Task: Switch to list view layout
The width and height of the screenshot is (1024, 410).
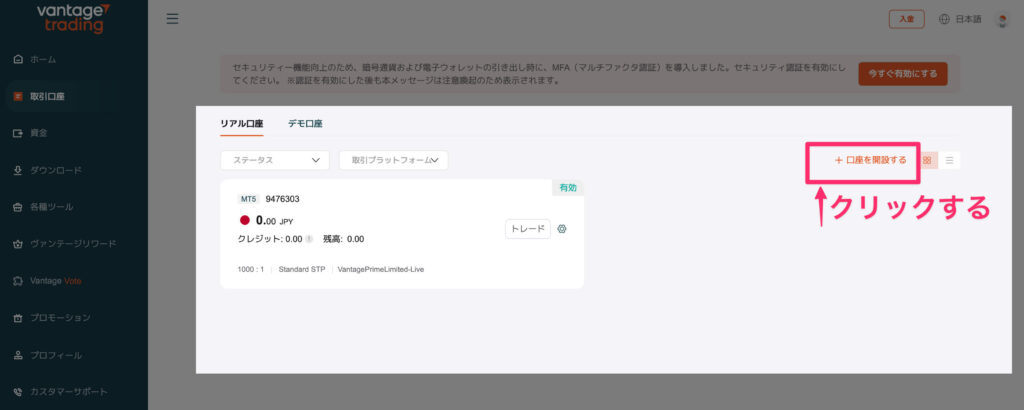Action: tap(950, 160)
